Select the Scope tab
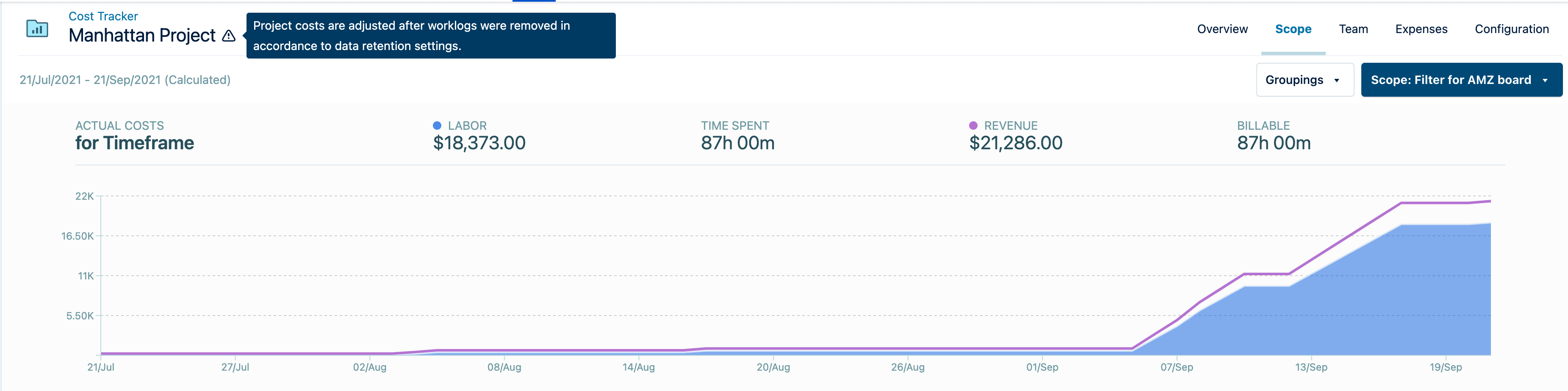This screenshot has height=391, width=1568. pos(1293,29)
